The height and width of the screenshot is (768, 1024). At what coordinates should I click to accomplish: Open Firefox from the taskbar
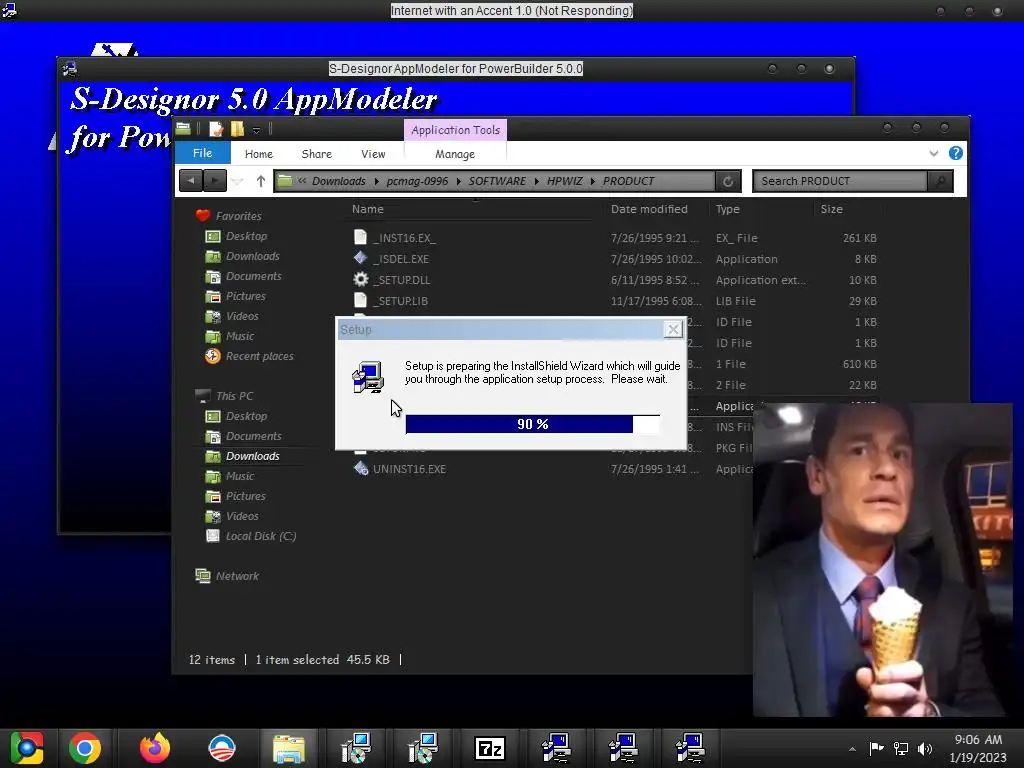[155, 748]
